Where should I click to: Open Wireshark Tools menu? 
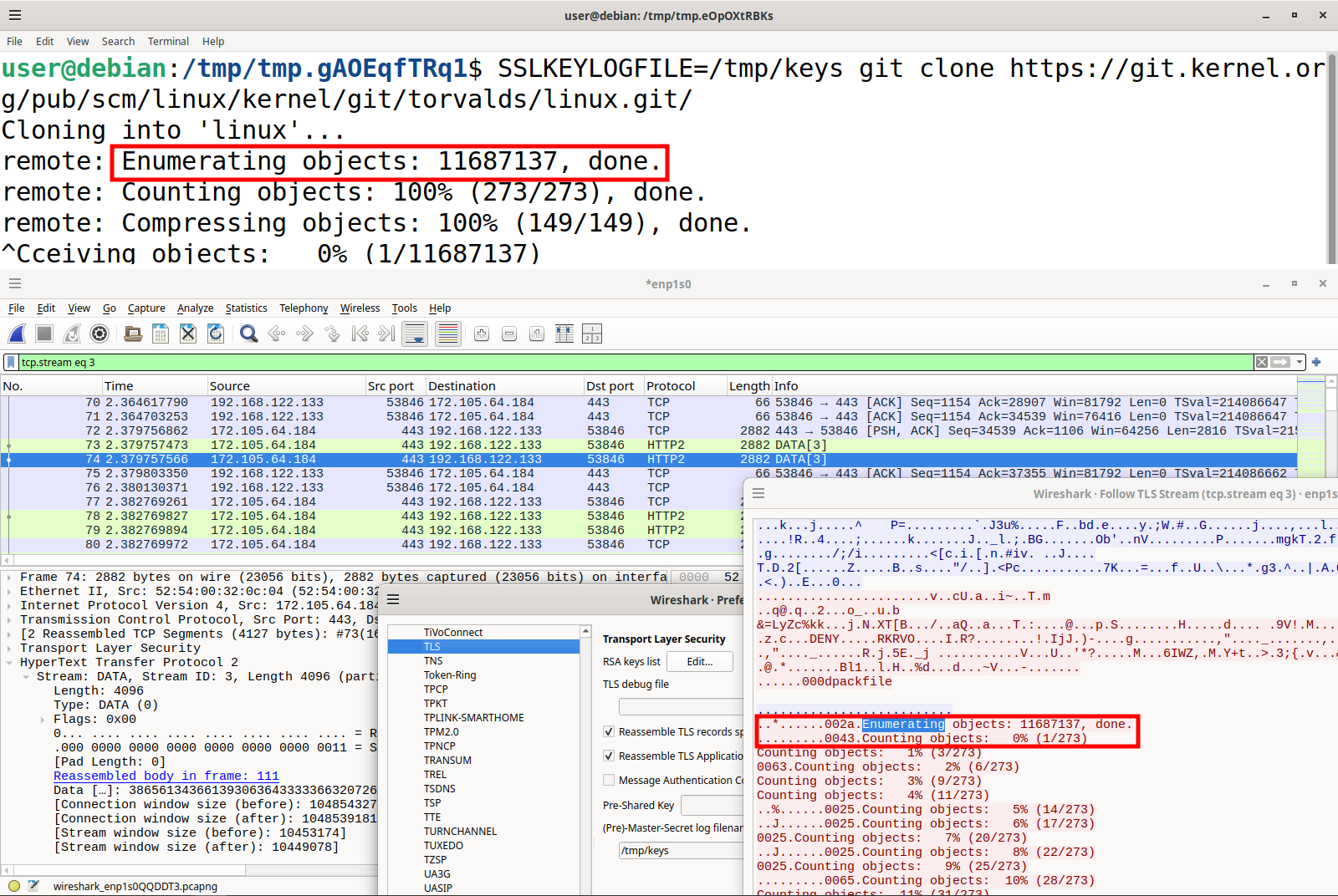click(405, 308)
